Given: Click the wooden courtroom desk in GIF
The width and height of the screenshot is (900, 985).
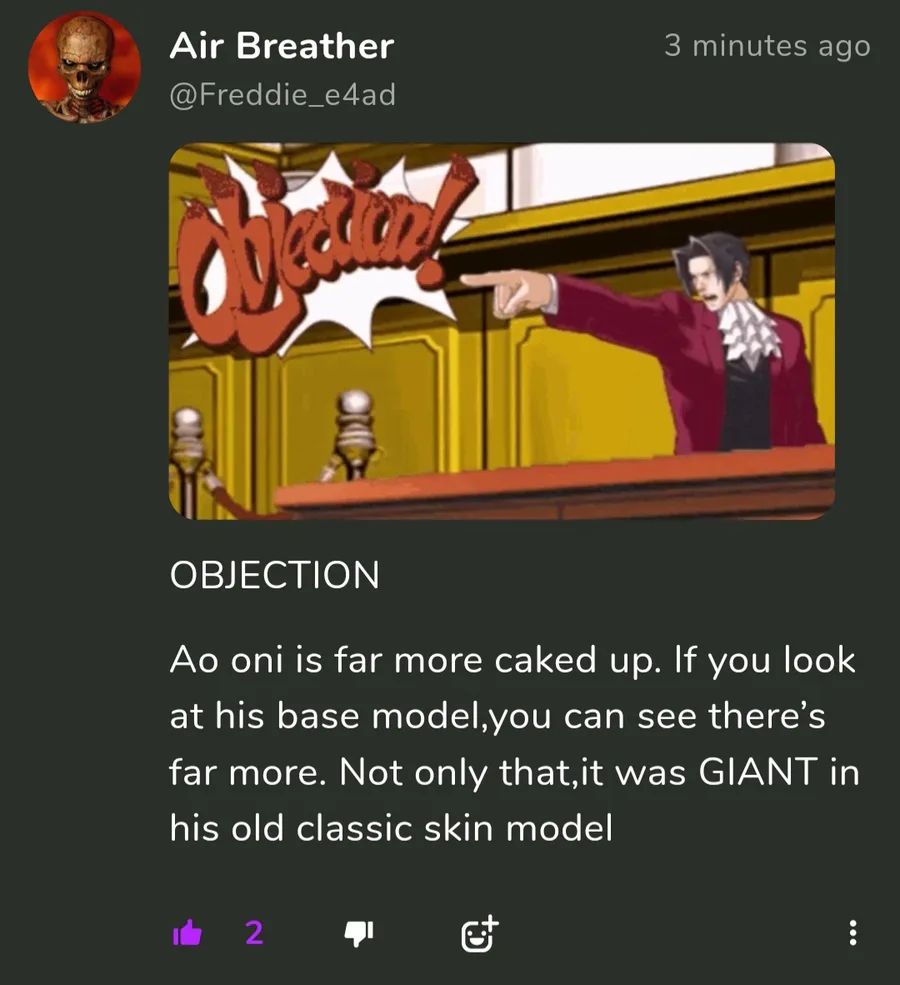Looking at the screenshot, I should pyautogui.click(x=554, y=482).
